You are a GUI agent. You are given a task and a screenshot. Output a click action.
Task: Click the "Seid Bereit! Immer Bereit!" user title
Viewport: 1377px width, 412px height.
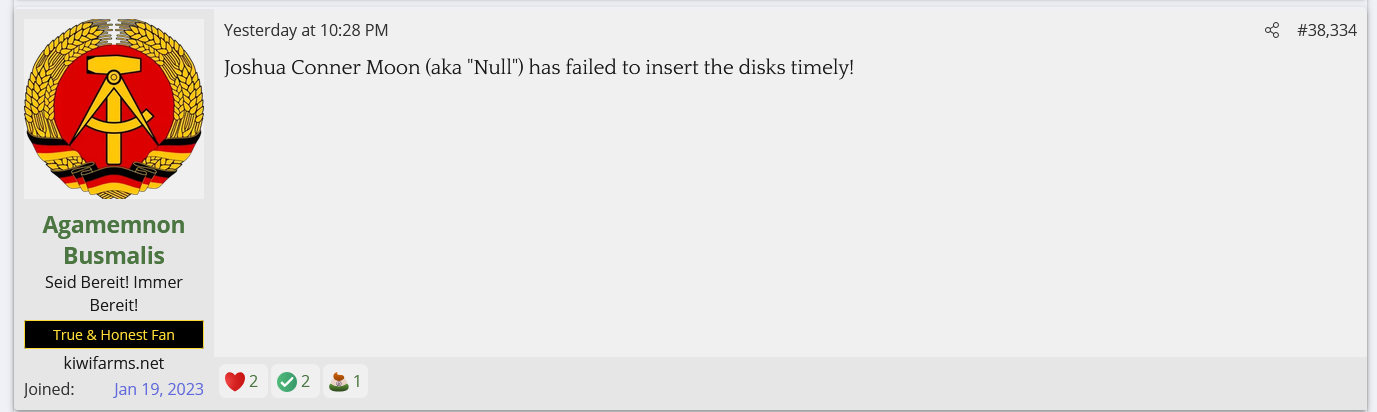point(114,293)
